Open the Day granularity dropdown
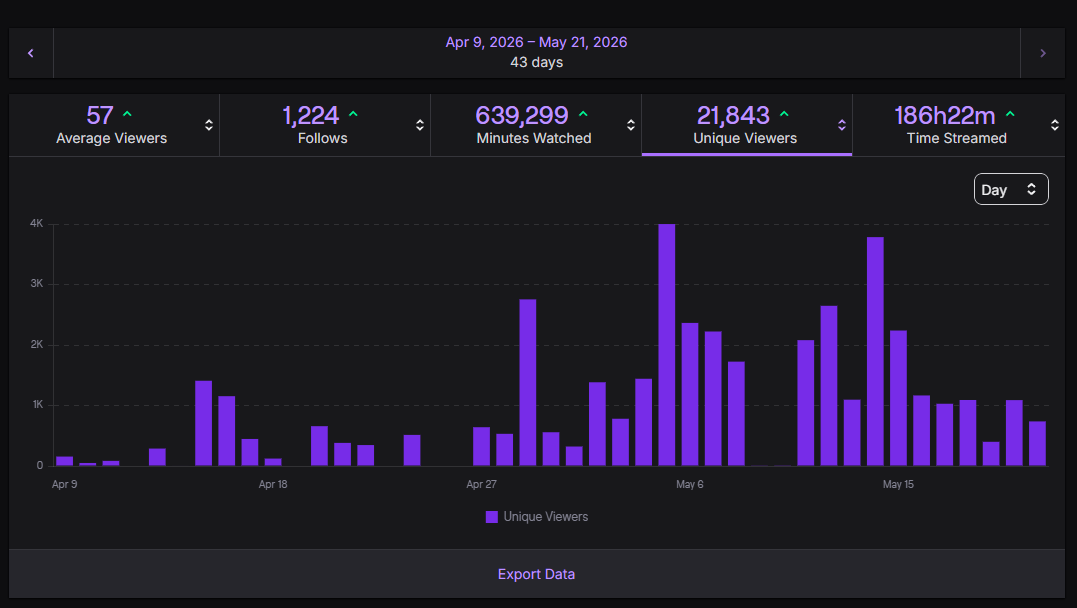The image size is (1077, 608). (1011, 190)
